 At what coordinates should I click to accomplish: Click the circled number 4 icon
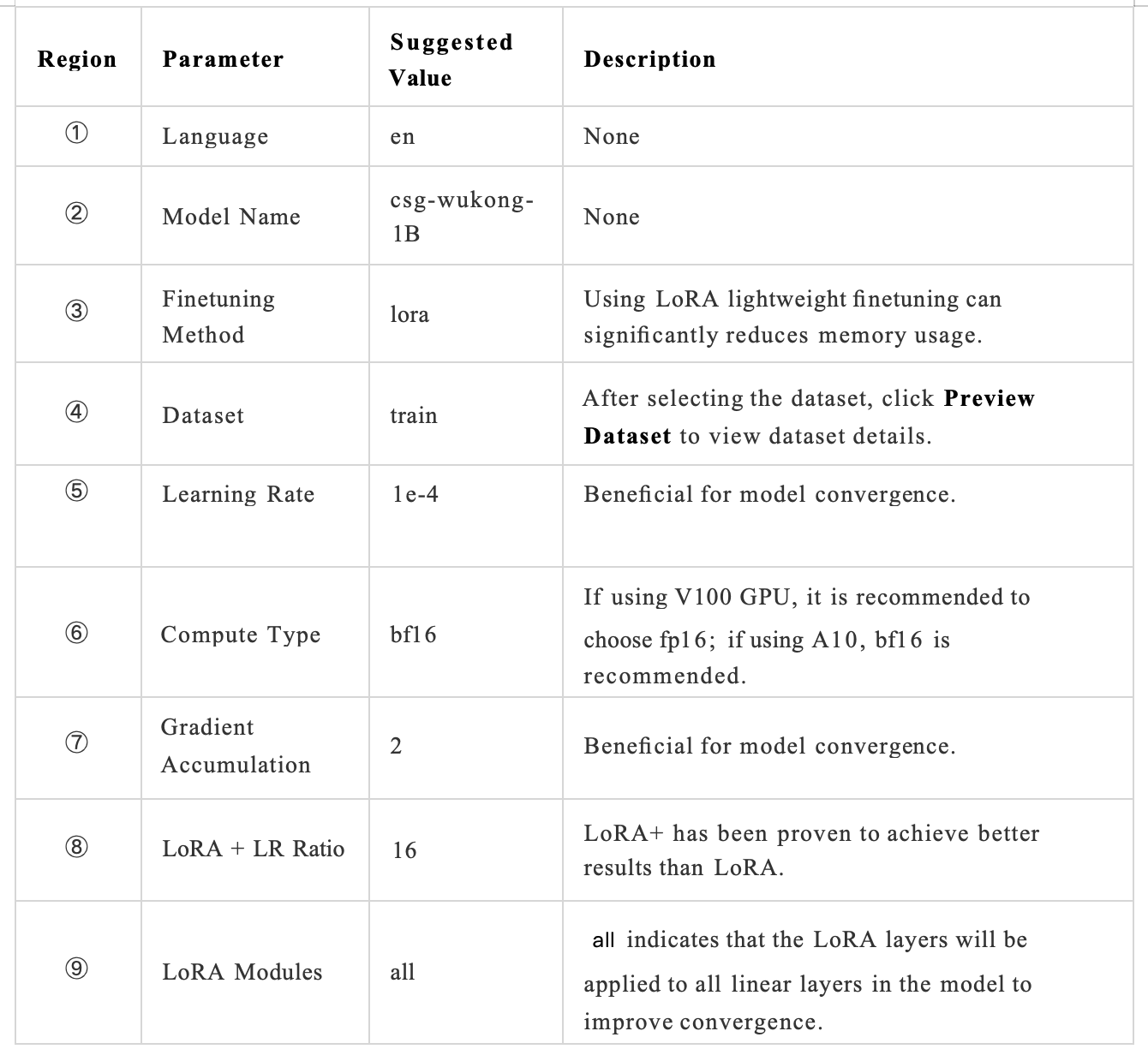click(77, 412)
